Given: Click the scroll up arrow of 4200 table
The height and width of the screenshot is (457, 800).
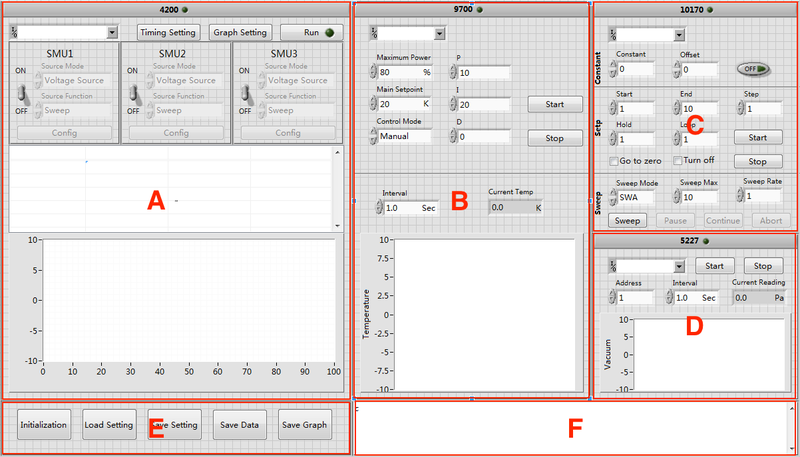Looking at the screenshot, I should pyautogui.click(x=337, y=152).
